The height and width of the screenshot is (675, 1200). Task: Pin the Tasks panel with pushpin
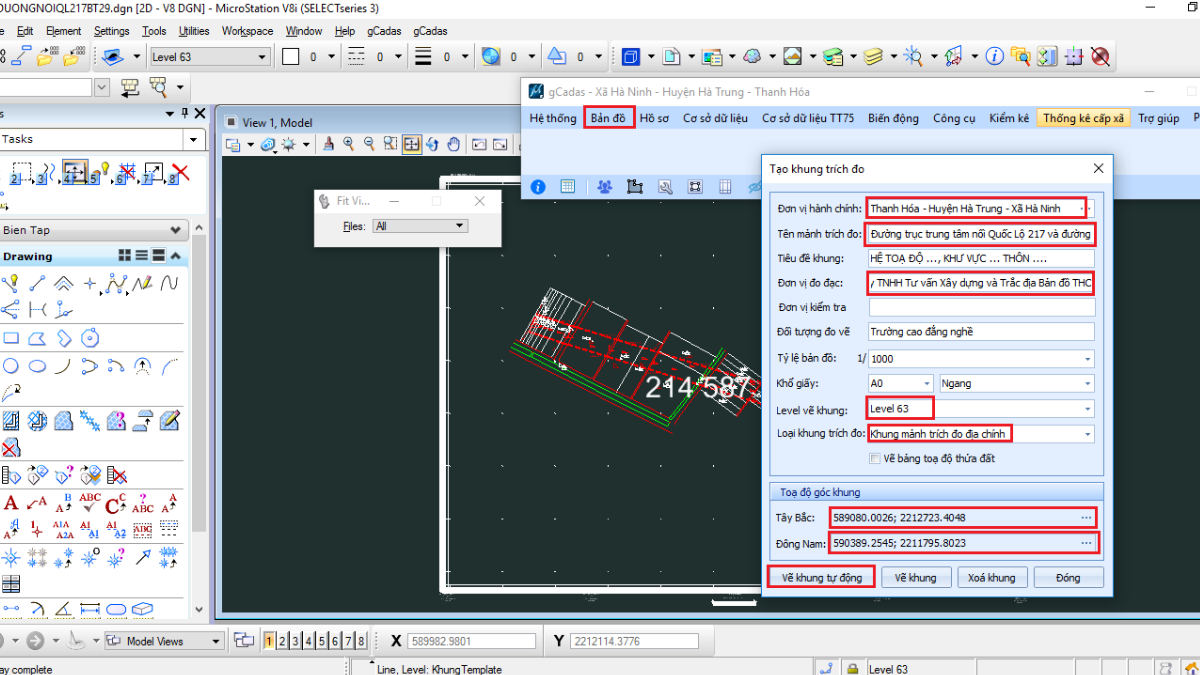click(x=184, y=114)
